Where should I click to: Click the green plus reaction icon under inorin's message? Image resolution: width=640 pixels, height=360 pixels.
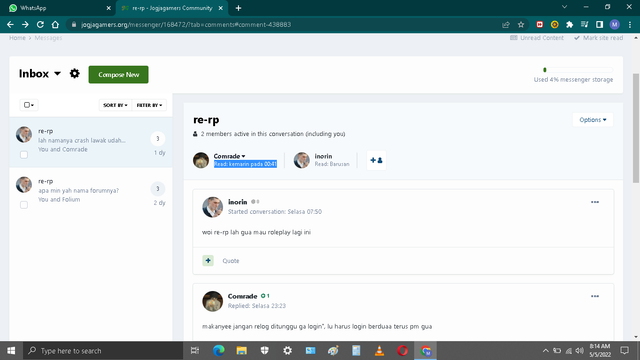208,260
